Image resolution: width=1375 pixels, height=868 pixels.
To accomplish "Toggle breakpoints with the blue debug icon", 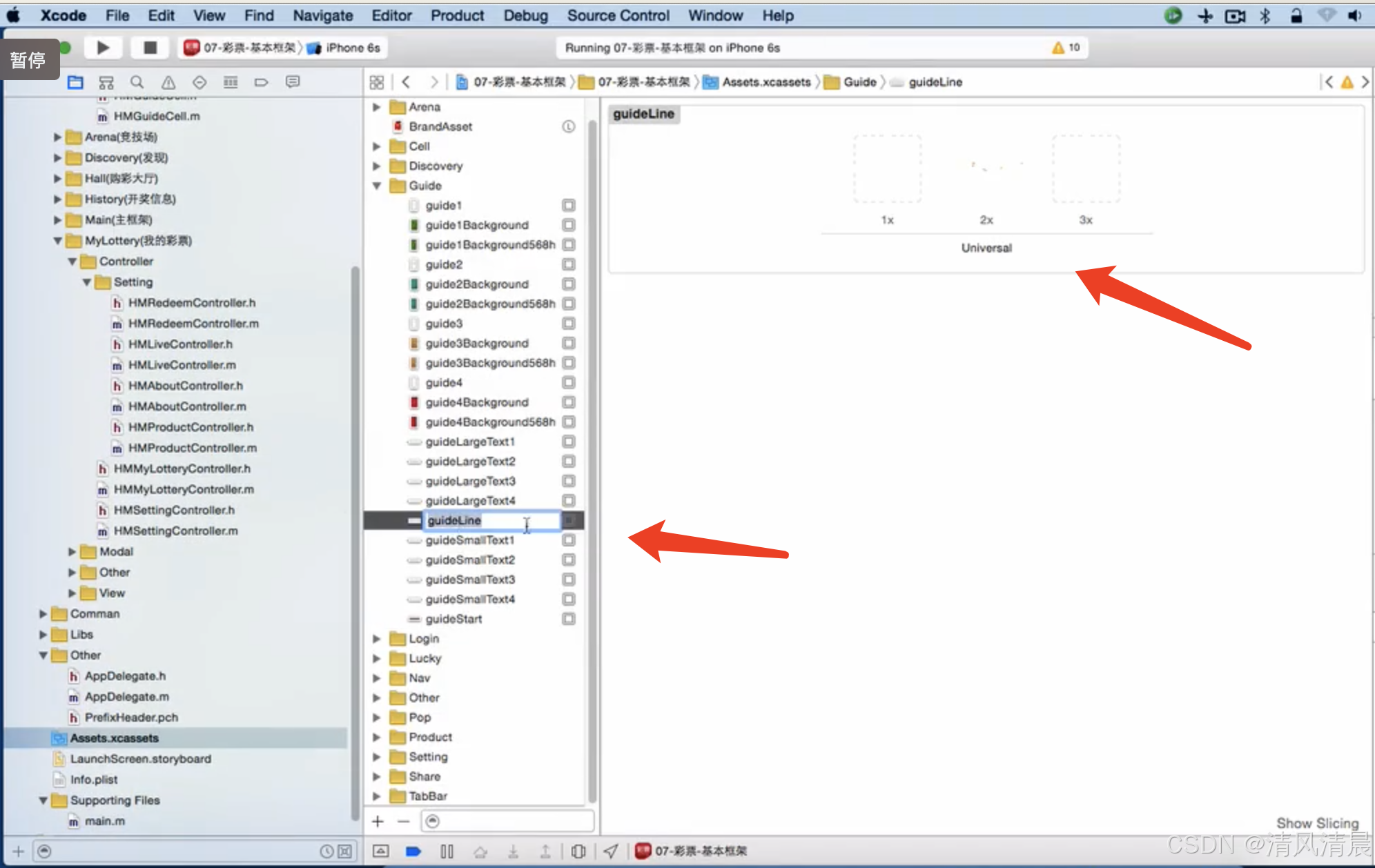I will point(413,851).
